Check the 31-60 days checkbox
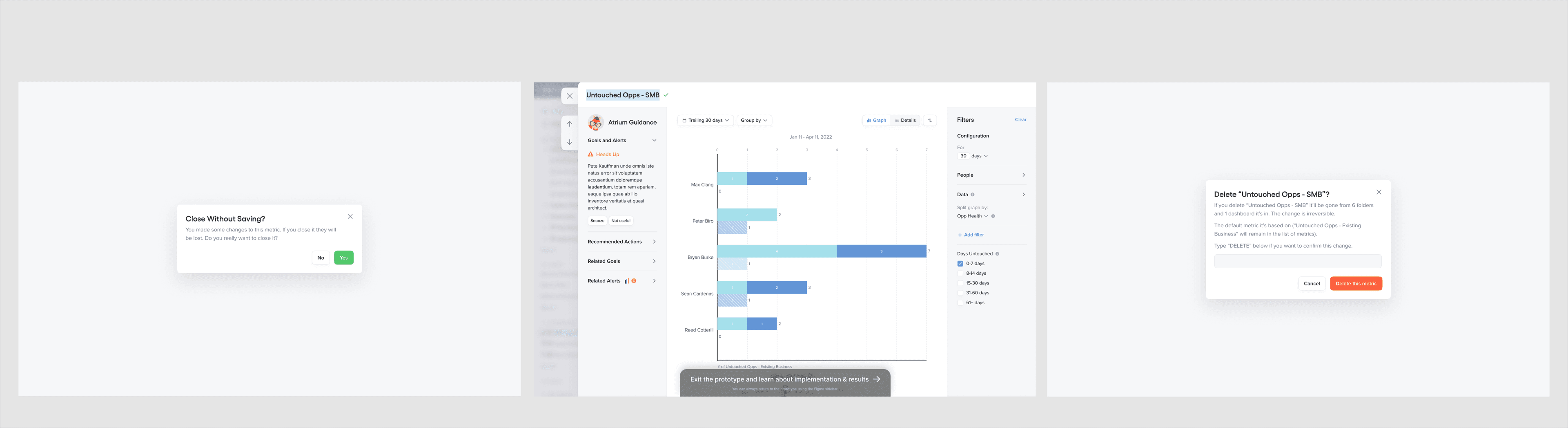Viewport: 1568px width, 428px height. point(960,293)
